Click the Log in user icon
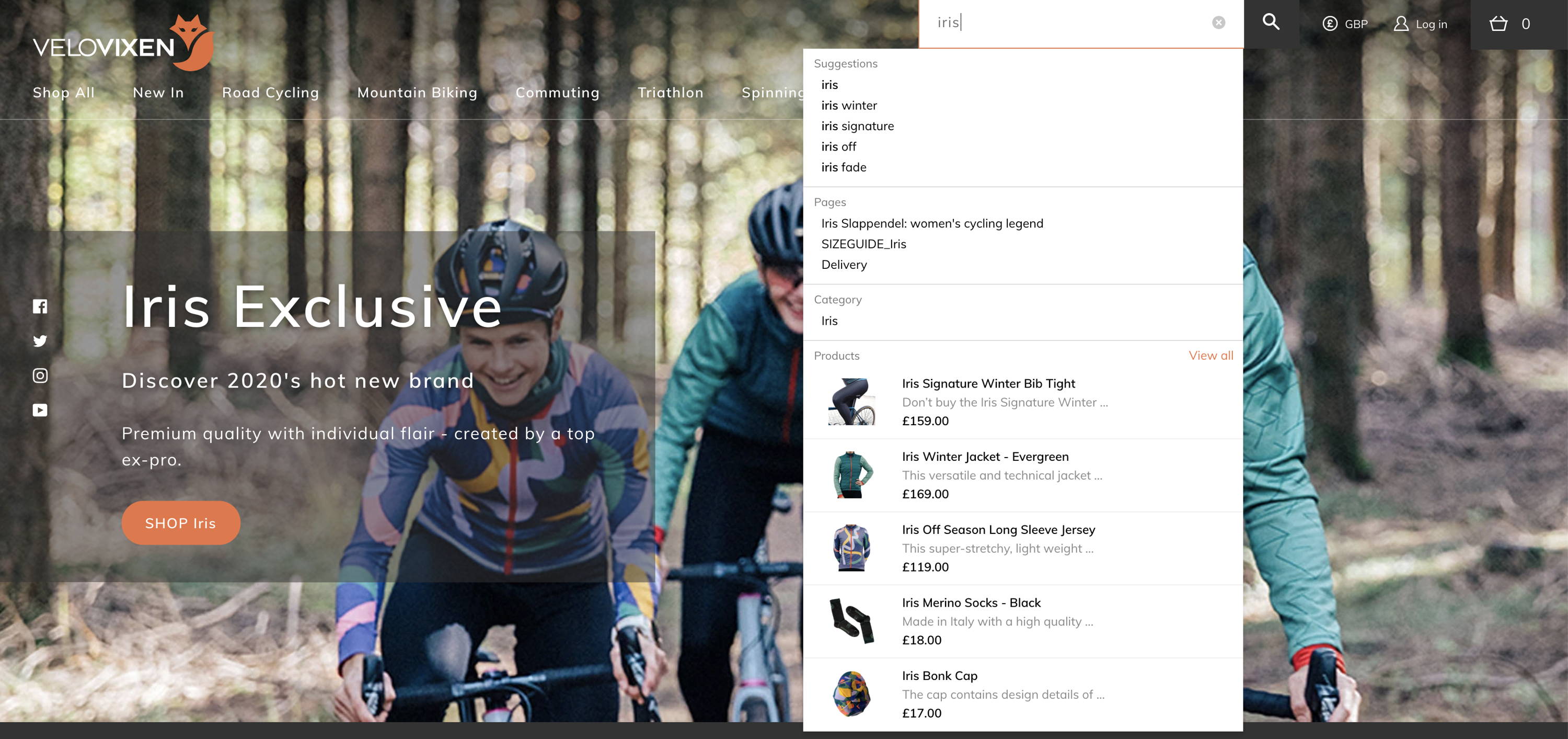This screenshot has height=739, width=1568. click(1401, 24)
